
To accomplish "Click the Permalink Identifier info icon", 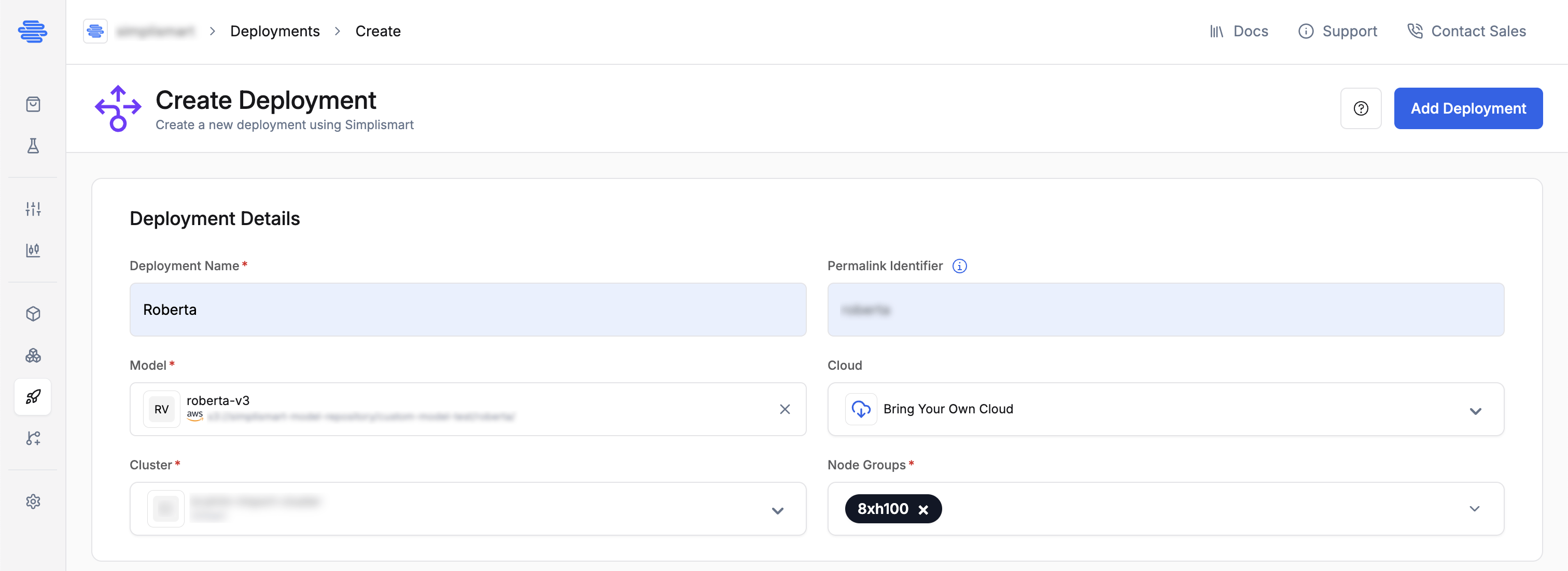I will click(959, 266).
